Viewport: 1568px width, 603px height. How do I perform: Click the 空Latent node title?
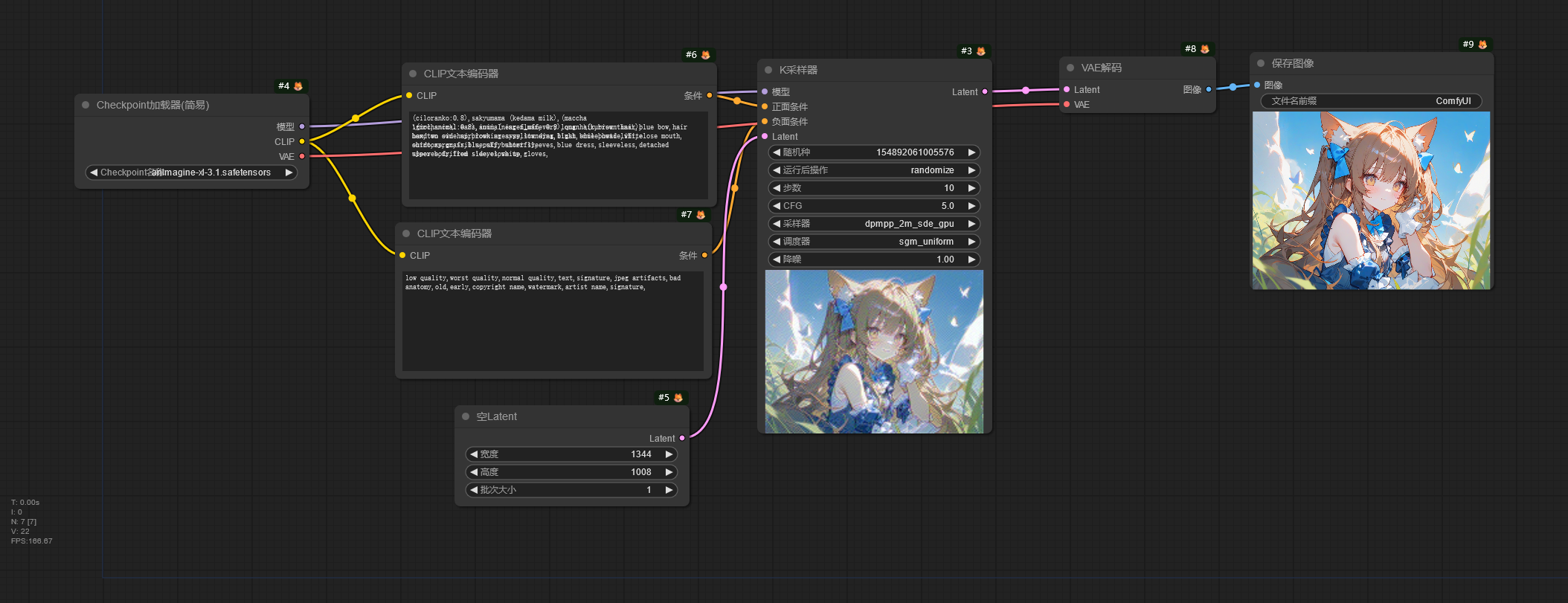(x=497, y=416)
